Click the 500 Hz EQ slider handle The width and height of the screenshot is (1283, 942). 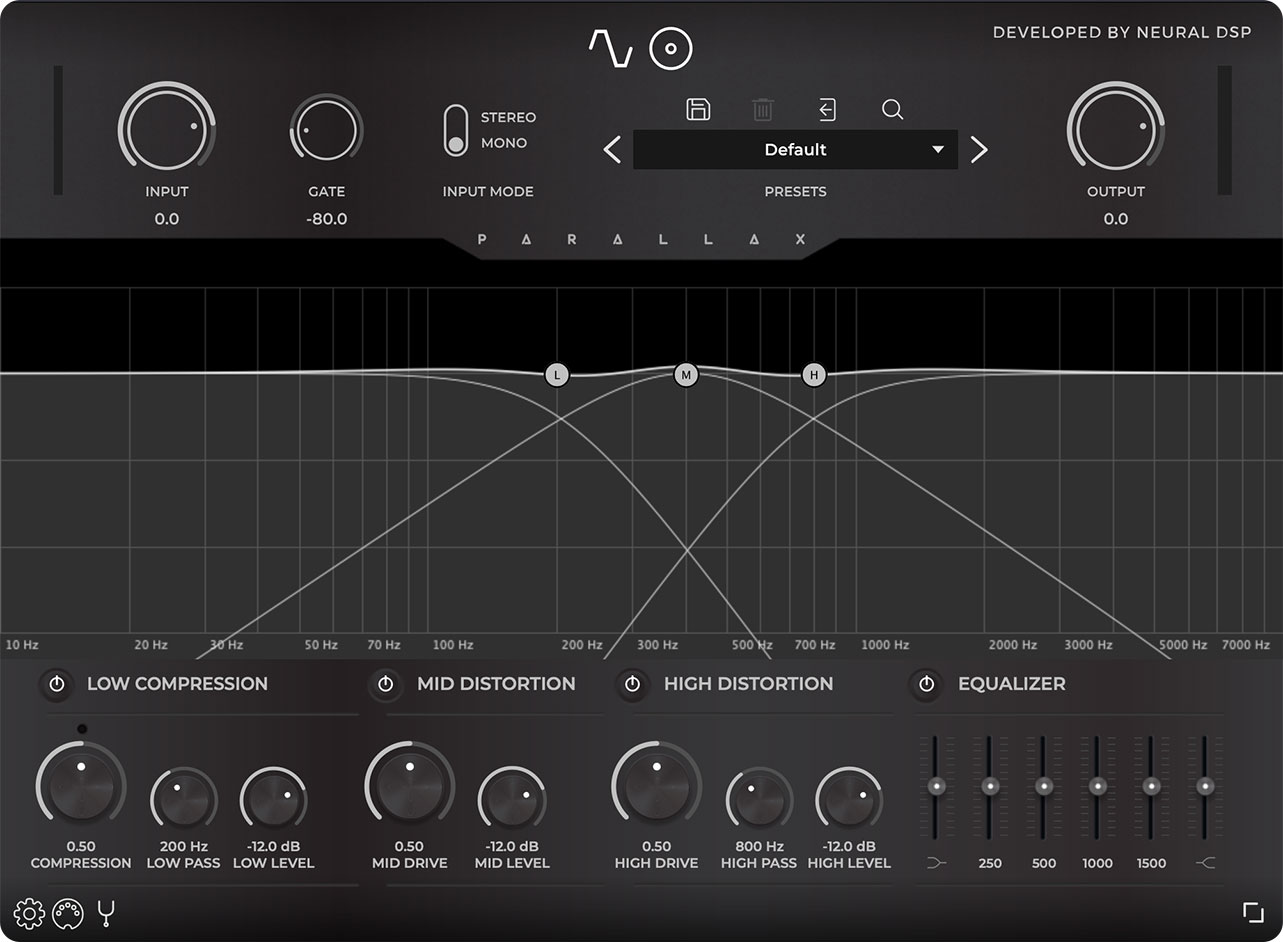pyautogui.click(x=1044, y=786)
